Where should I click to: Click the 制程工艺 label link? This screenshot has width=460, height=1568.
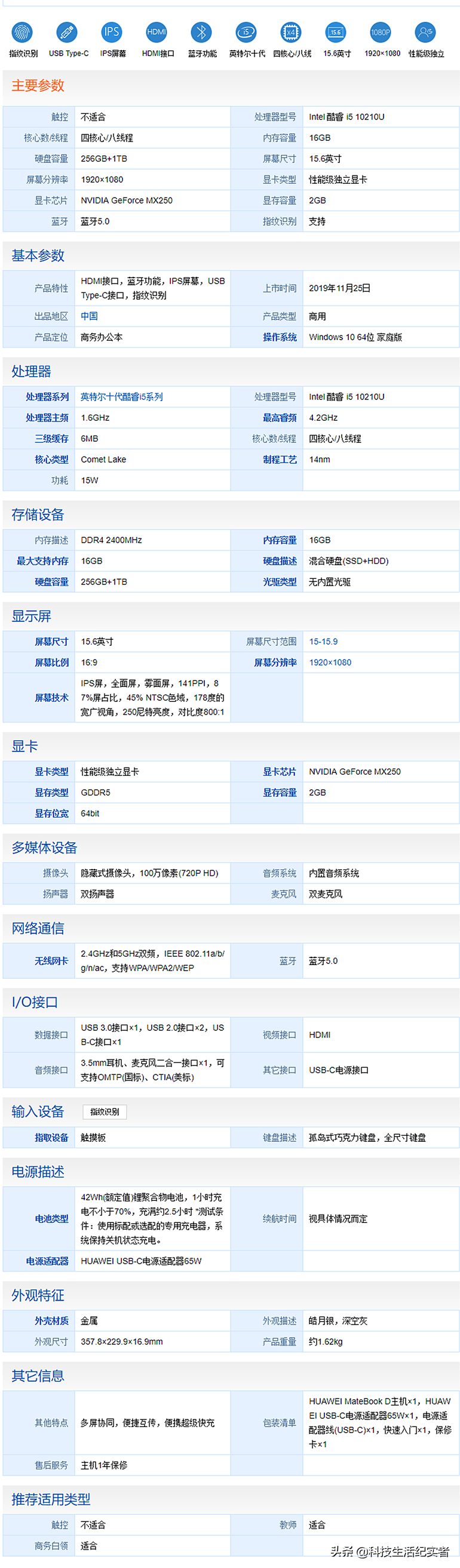coord(280,460)
